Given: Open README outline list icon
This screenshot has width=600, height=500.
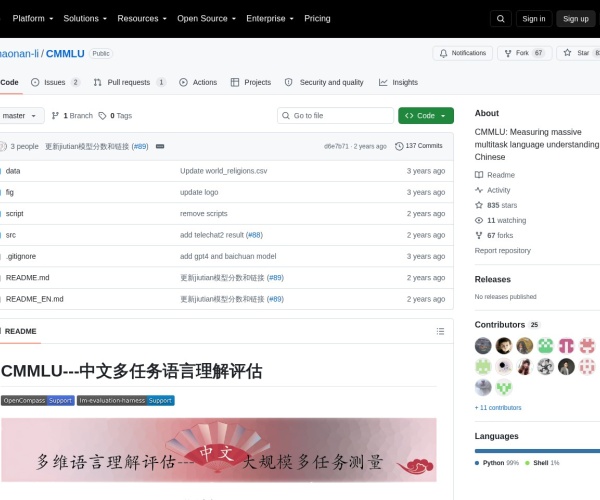Looking at the screenshot, I should [440, 331].
